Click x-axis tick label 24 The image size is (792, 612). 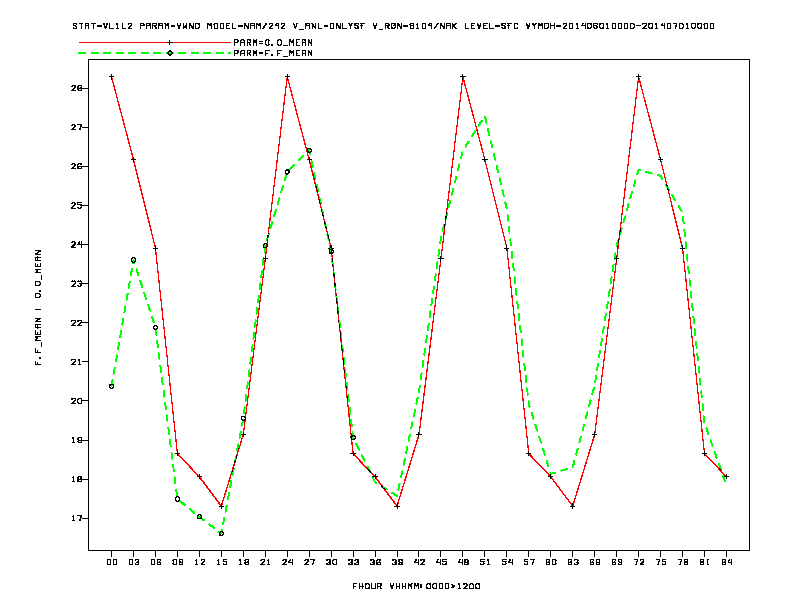(x=287, y=562)
